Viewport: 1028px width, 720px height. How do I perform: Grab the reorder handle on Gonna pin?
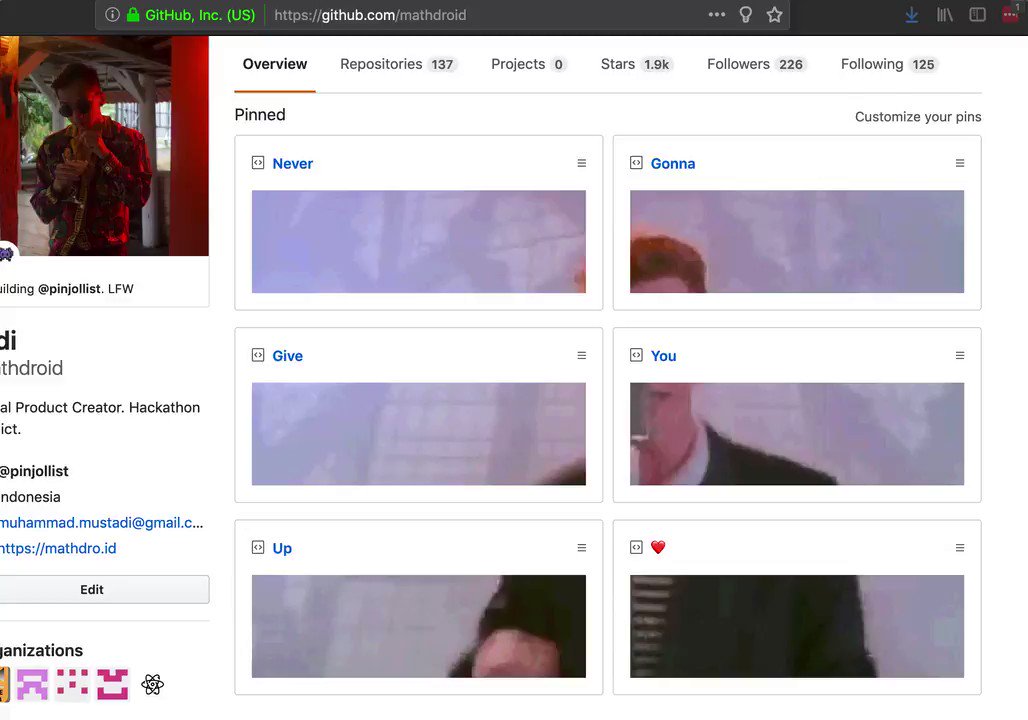[960, 163]
